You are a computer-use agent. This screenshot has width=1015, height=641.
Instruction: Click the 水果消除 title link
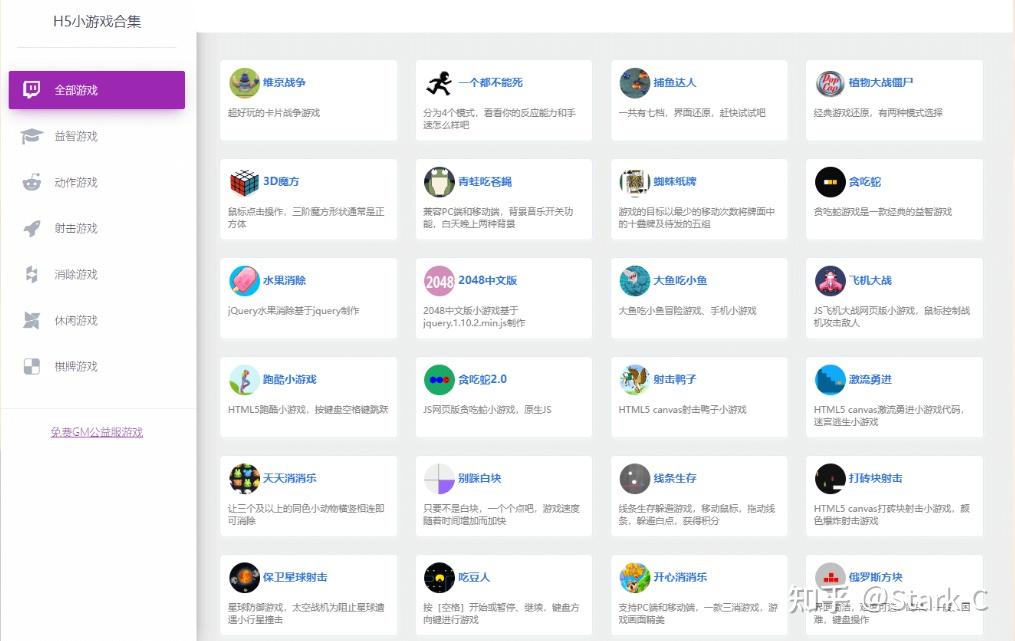coord(284,280)
